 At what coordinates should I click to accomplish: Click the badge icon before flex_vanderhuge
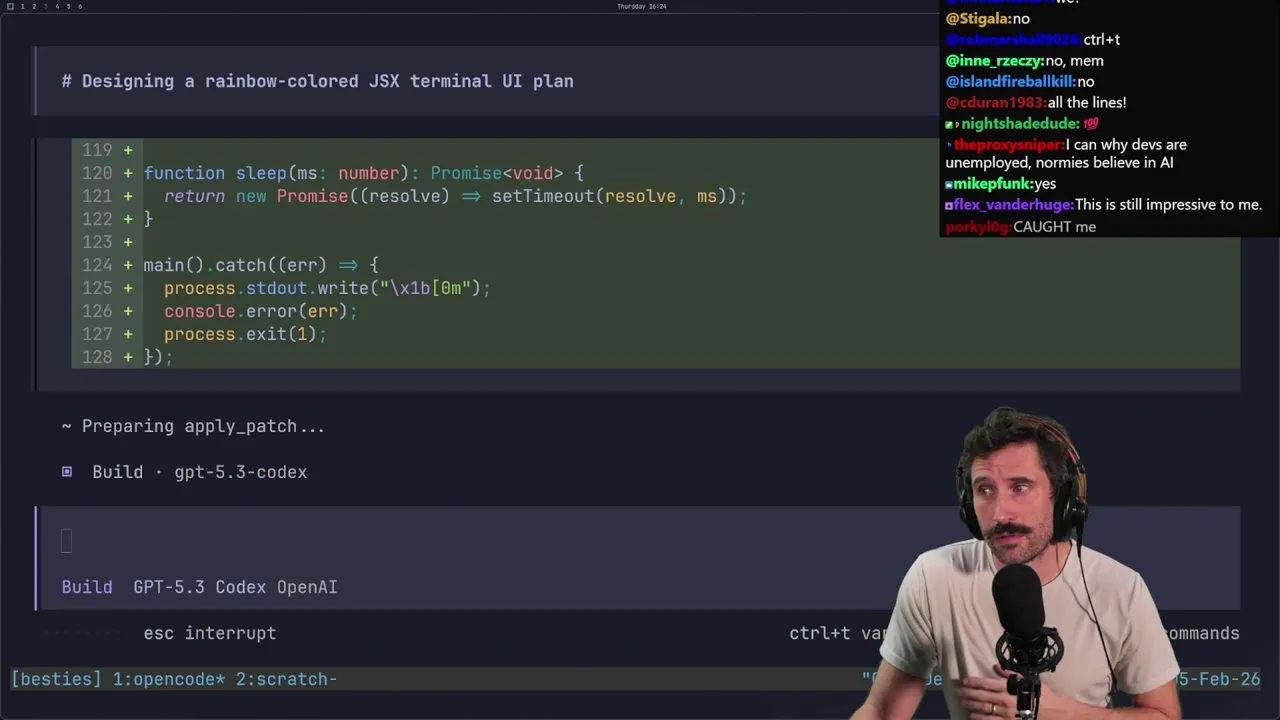(949, 206)
